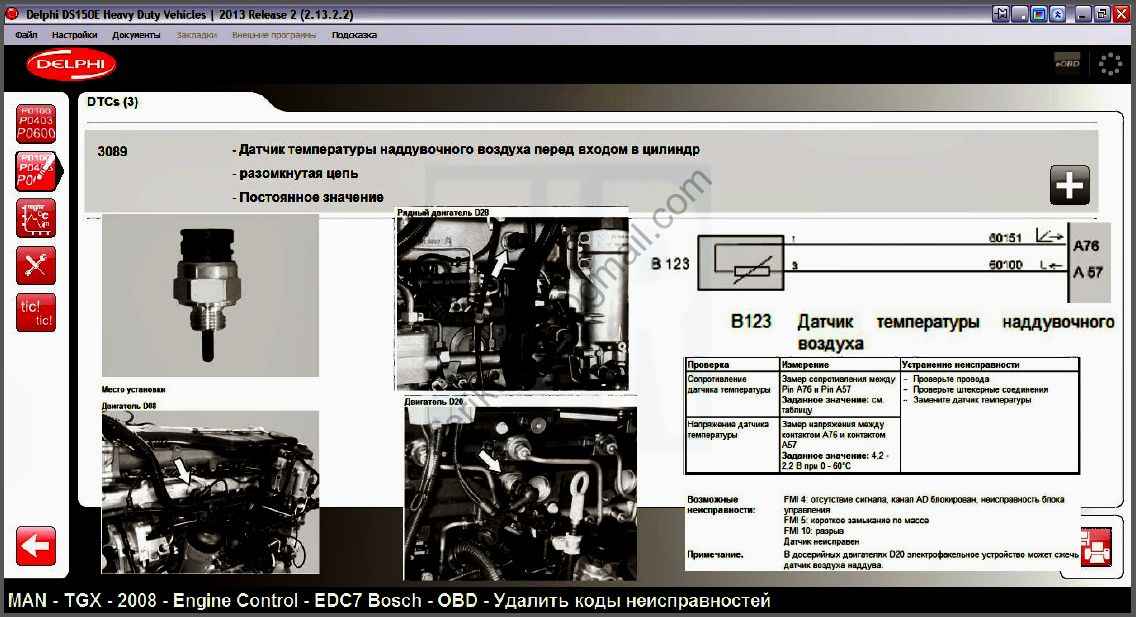Click the eOBD icon in header
This screenshot has height=617, width=1136.
point(1067,63)
